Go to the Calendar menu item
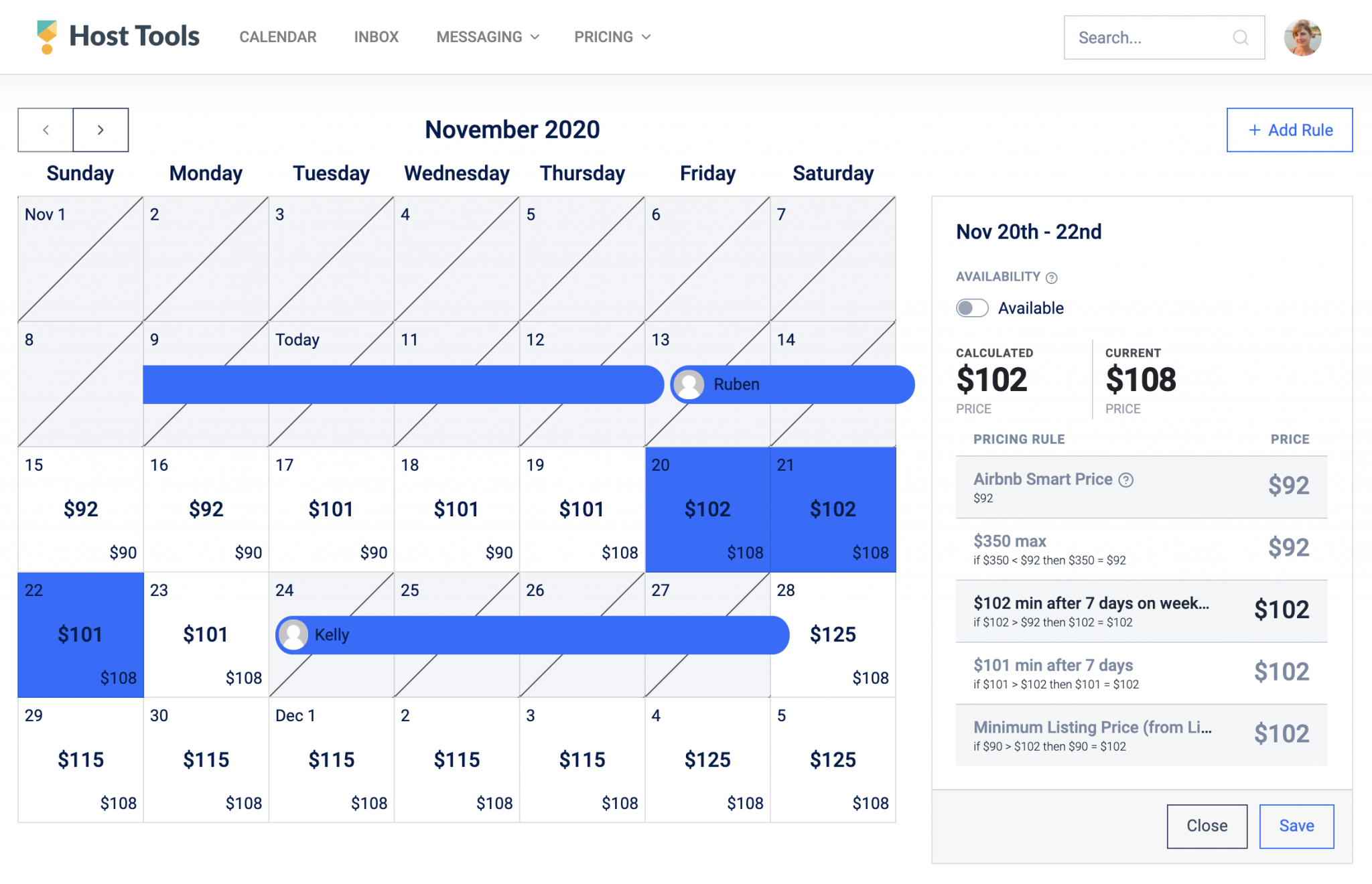 tap(278, 37)
